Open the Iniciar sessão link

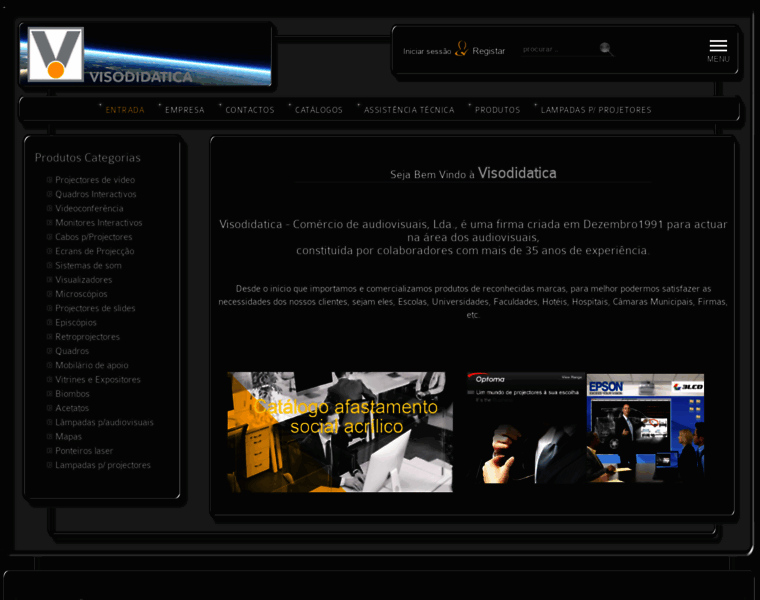[x=427, y=51]
